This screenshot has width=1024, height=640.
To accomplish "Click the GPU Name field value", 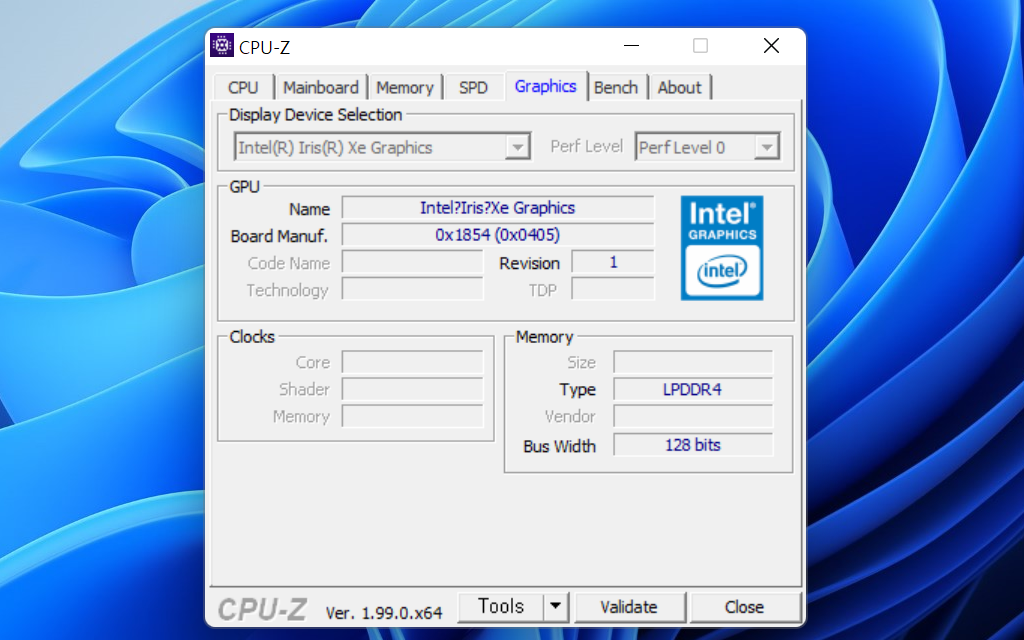I will pyautogui.click(x=498, y=208).
